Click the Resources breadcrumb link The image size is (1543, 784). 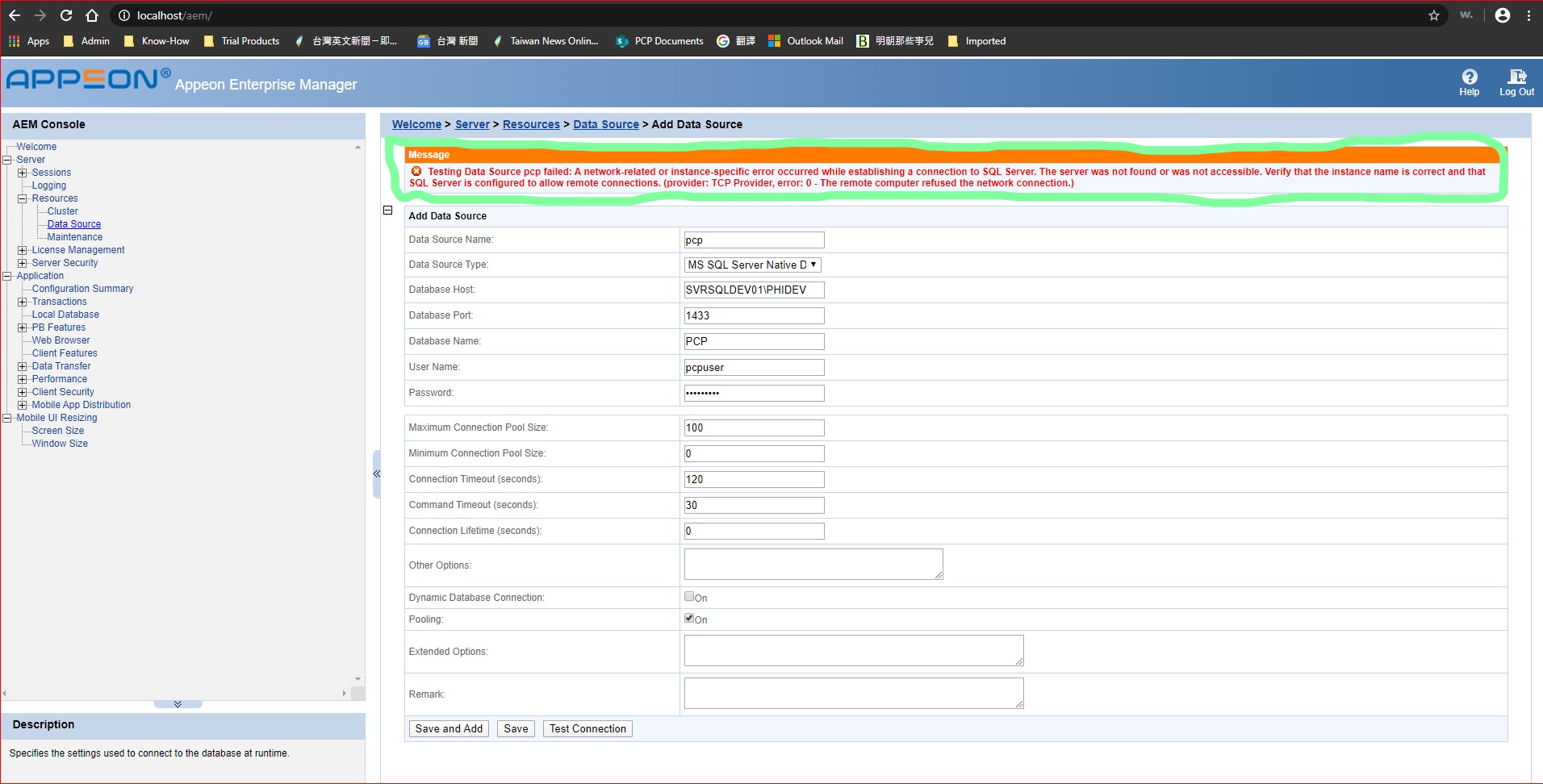point(531,124)
